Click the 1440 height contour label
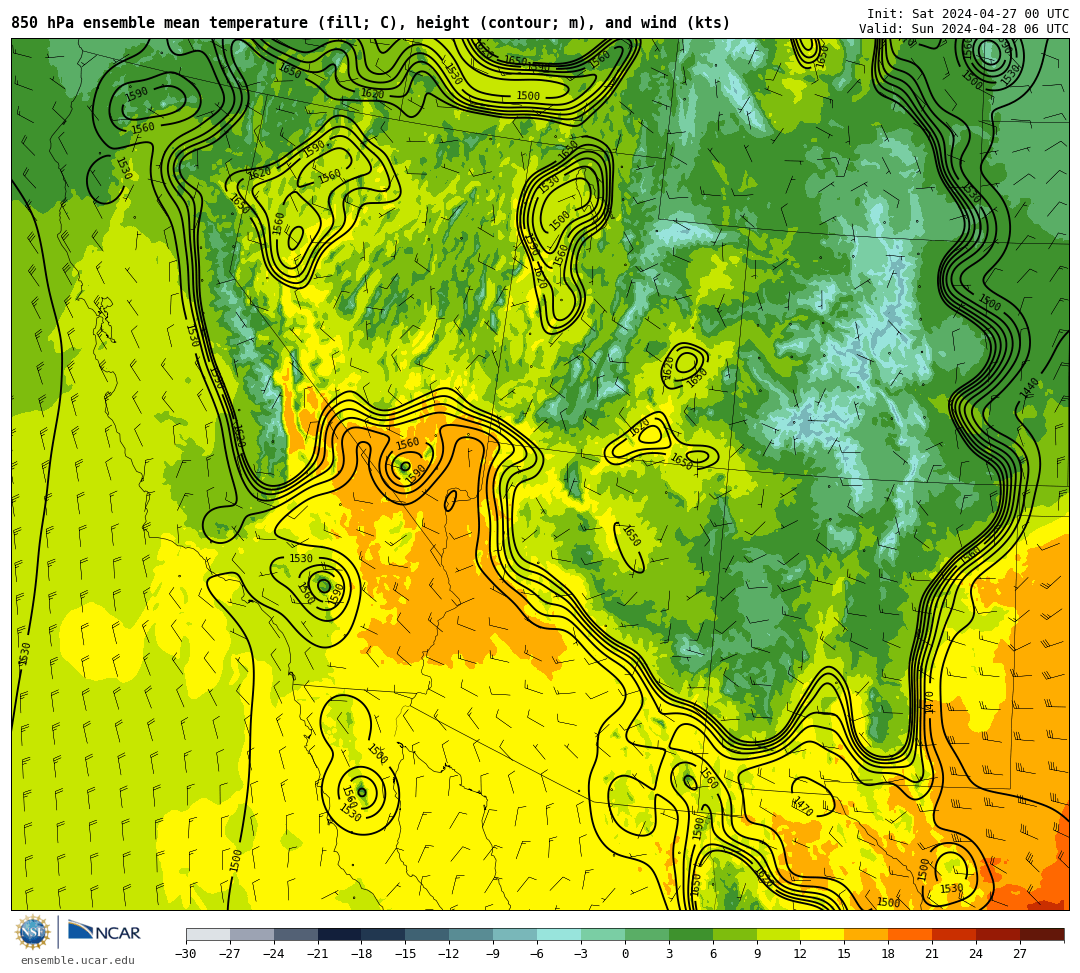Viewport: 1080px width, 973px height. (x=1029, y=388)
